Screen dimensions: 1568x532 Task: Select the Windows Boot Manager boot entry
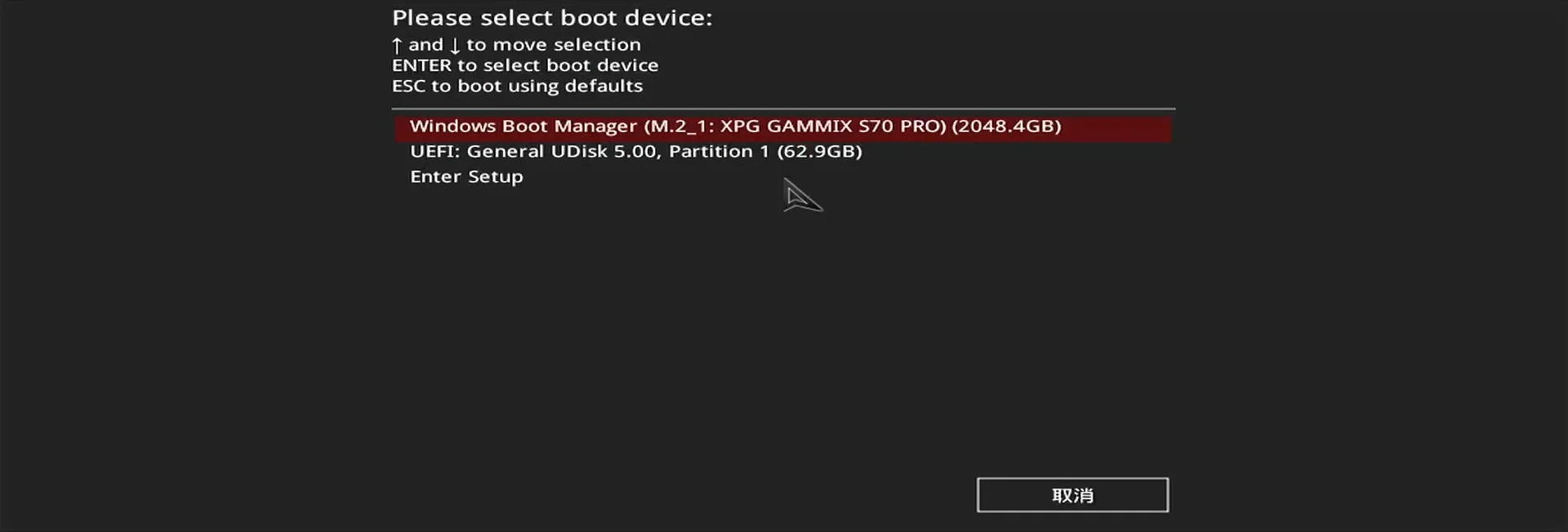(x=782, y=128)
